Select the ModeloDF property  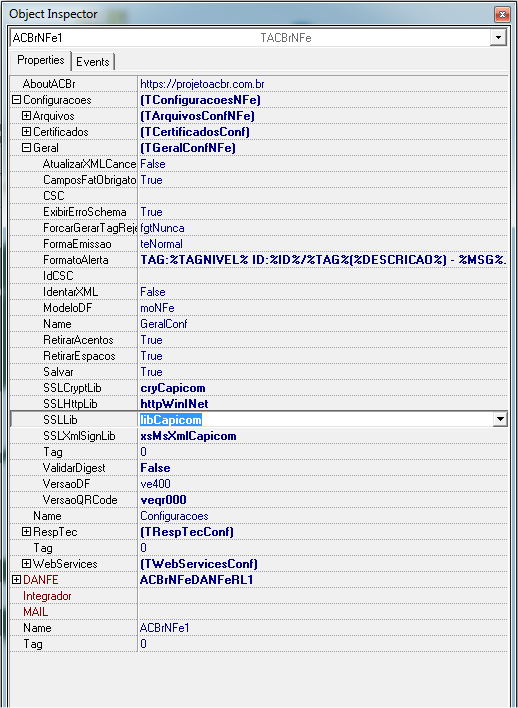pyautogui.click(x=67, y=308)
